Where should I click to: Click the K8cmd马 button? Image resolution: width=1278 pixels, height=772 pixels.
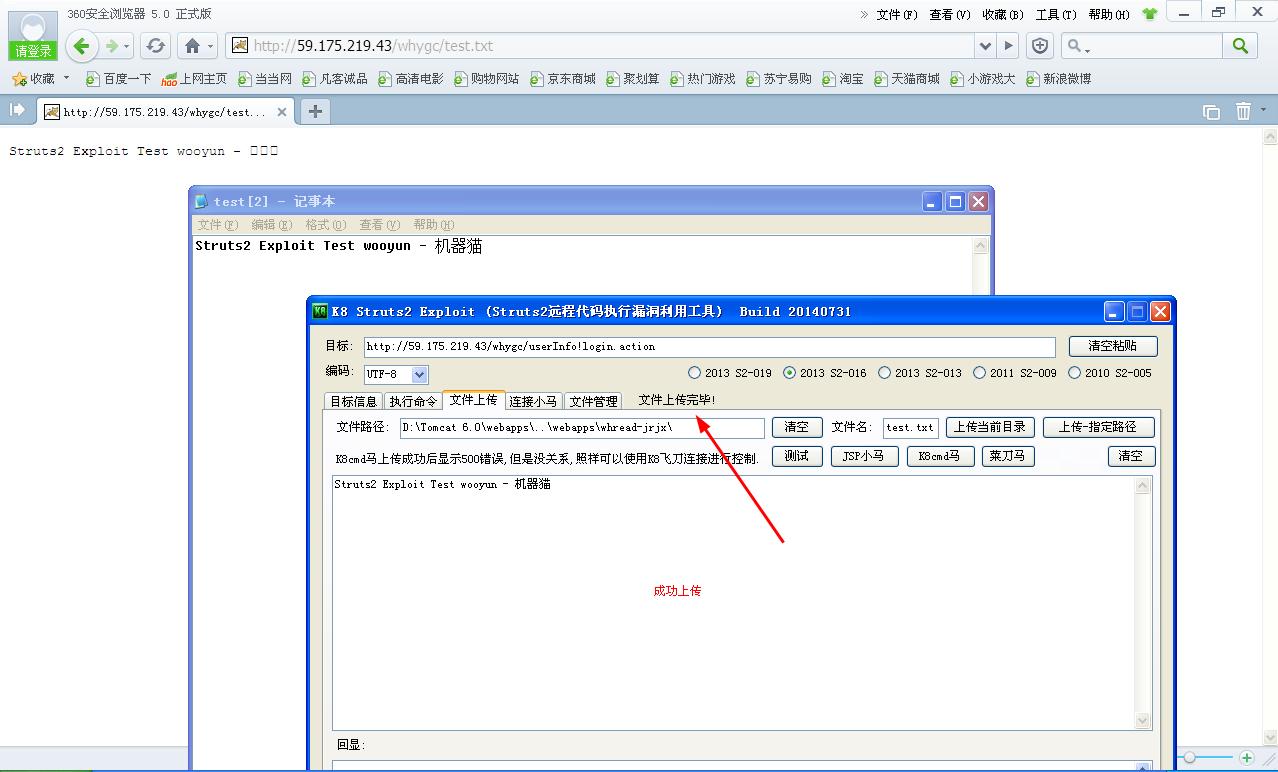point(941,456)
